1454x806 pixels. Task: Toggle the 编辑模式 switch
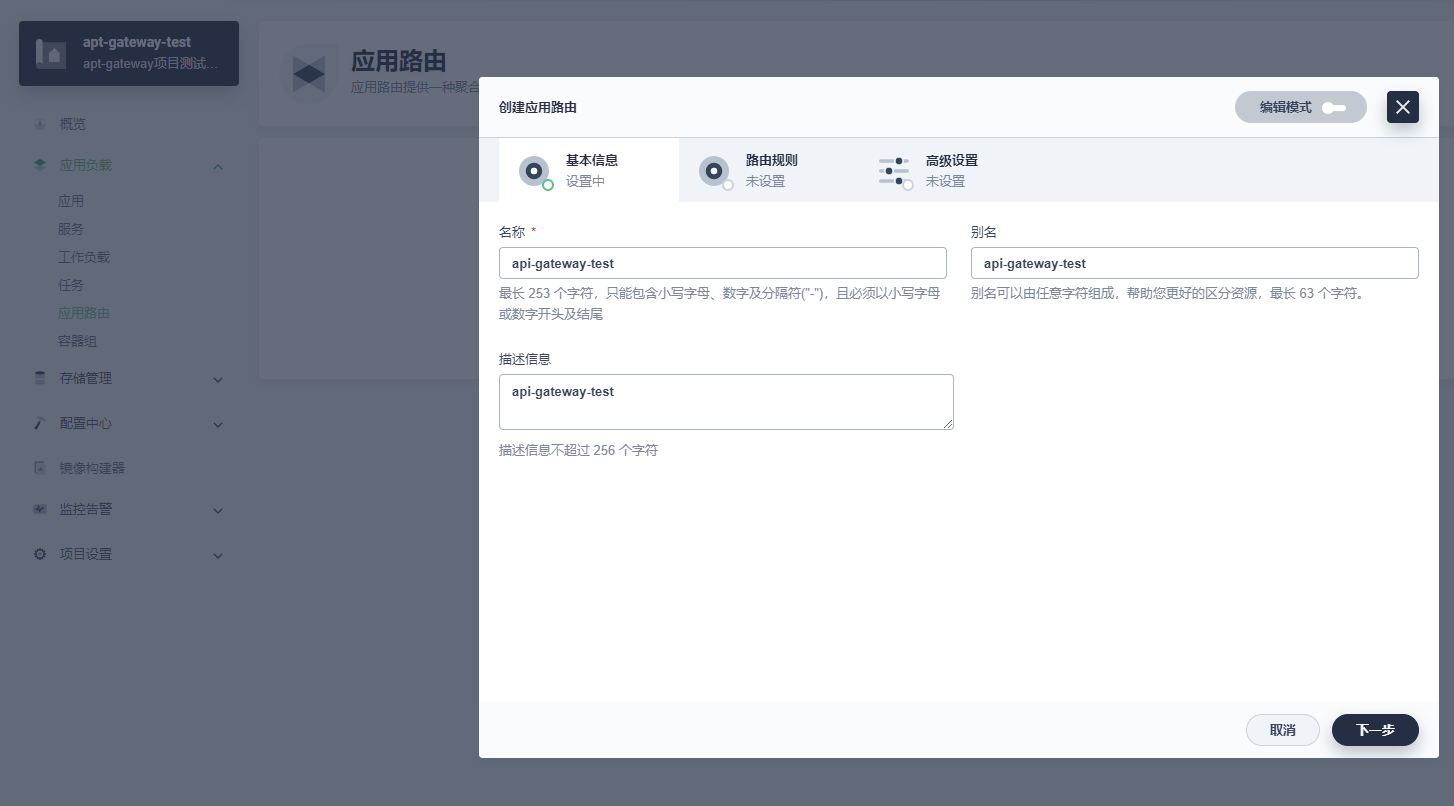pyautogui.click(x=1334, y=108)
